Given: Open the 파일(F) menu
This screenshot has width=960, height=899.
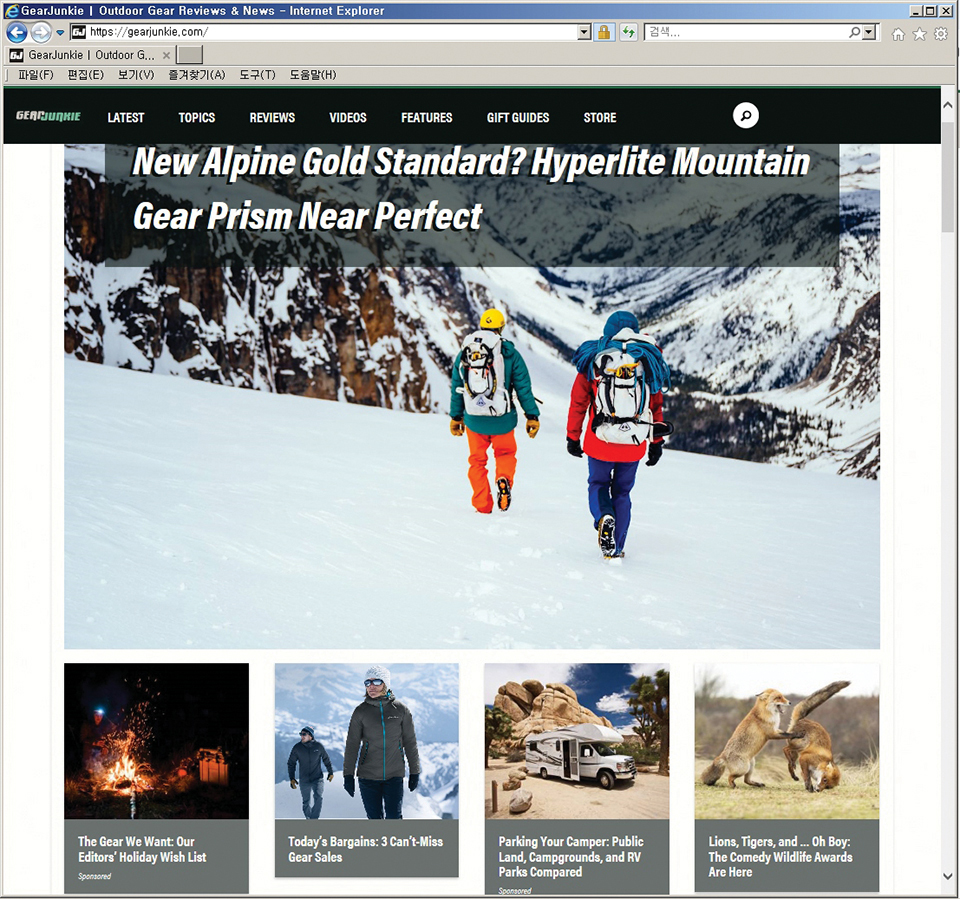Looking at the screenshot, I should click(x=36, y=75).
